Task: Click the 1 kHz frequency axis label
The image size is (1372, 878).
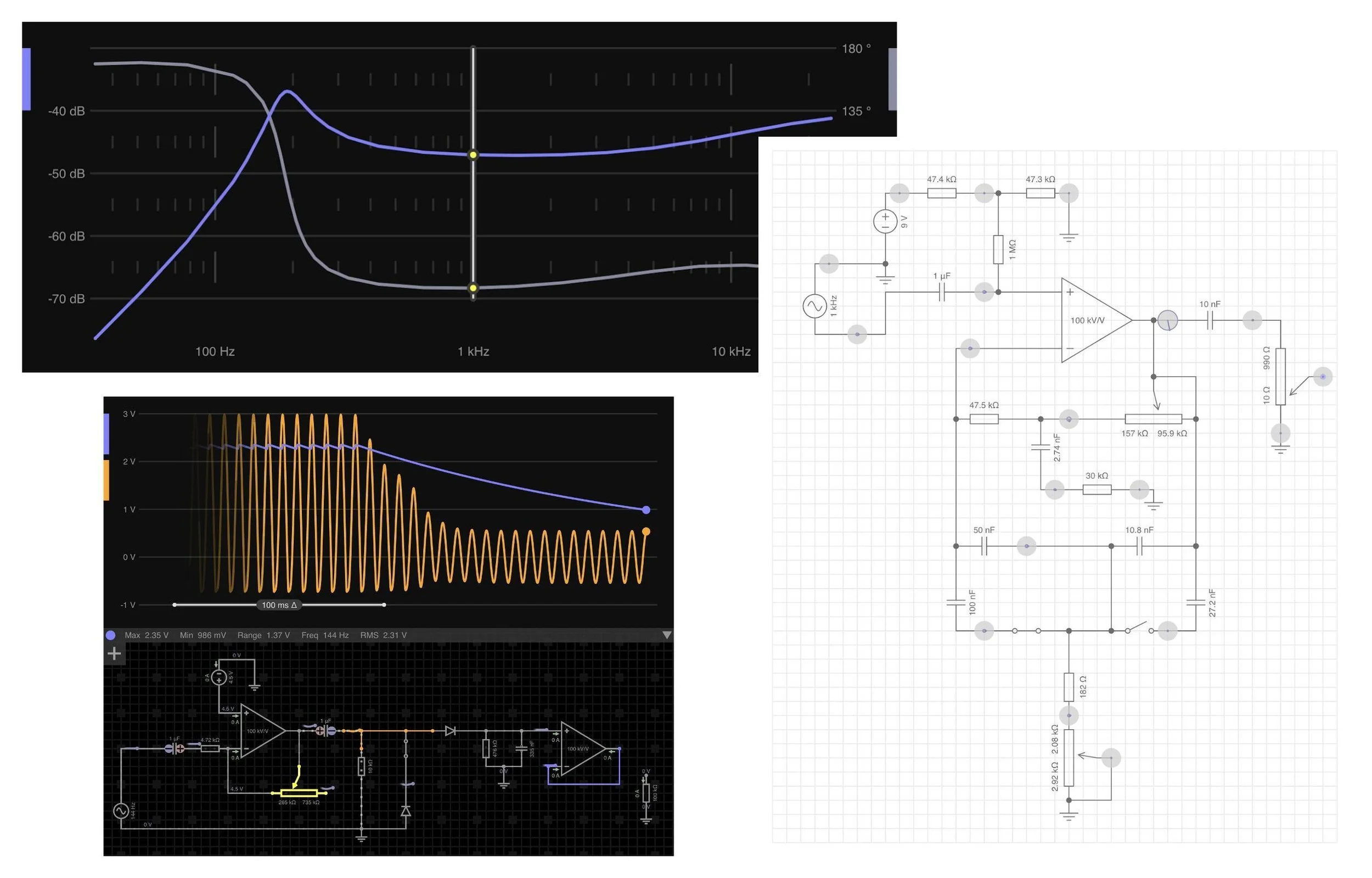Action: tap(473, 351)
